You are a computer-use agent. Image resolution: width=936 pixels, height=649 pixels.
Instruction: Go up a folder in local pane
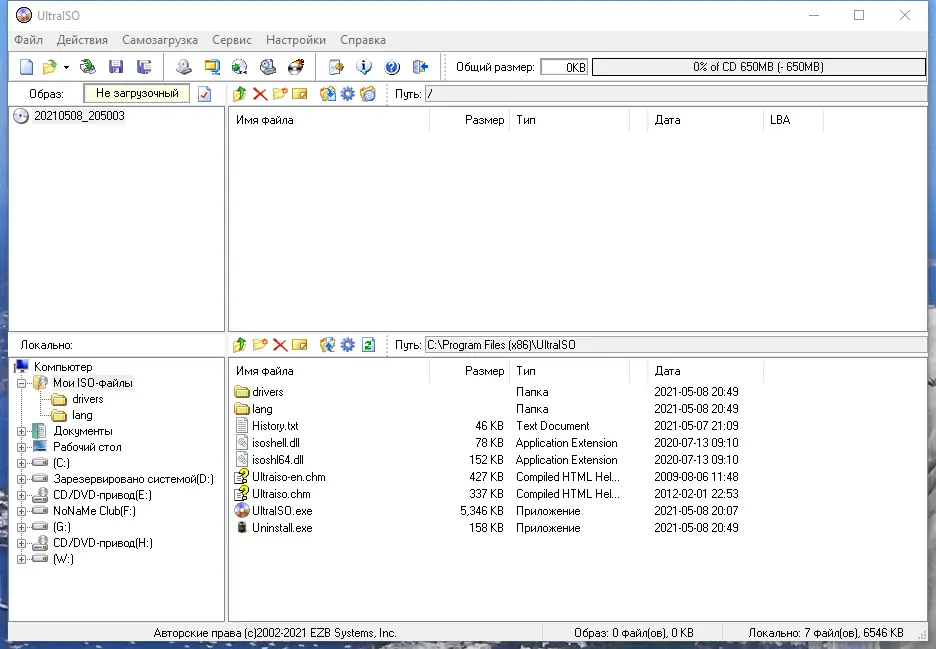(240, 345)
